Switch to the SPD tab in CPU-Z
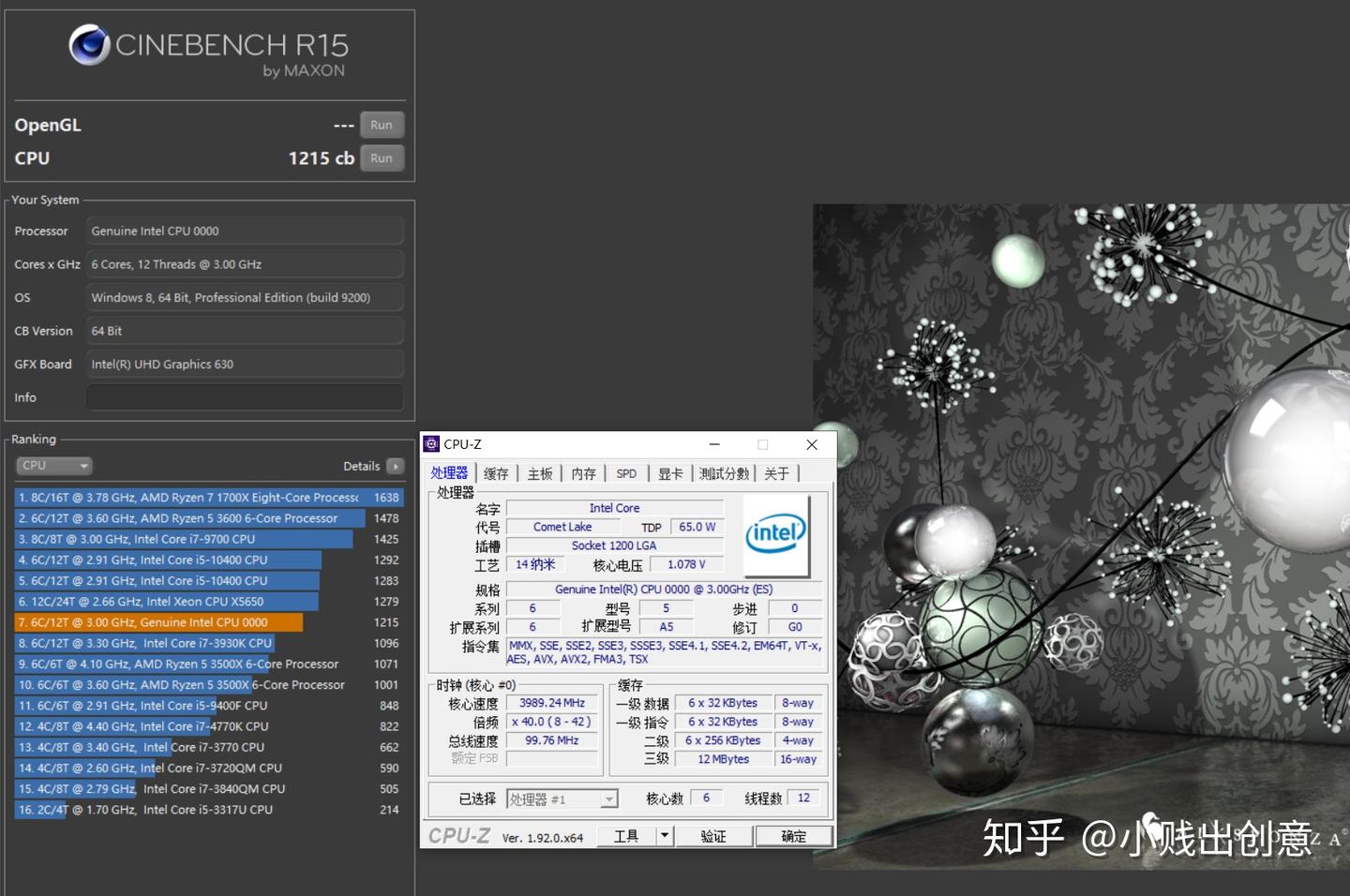The width and height of the screenshot is (1350, 896). [626, 474]
